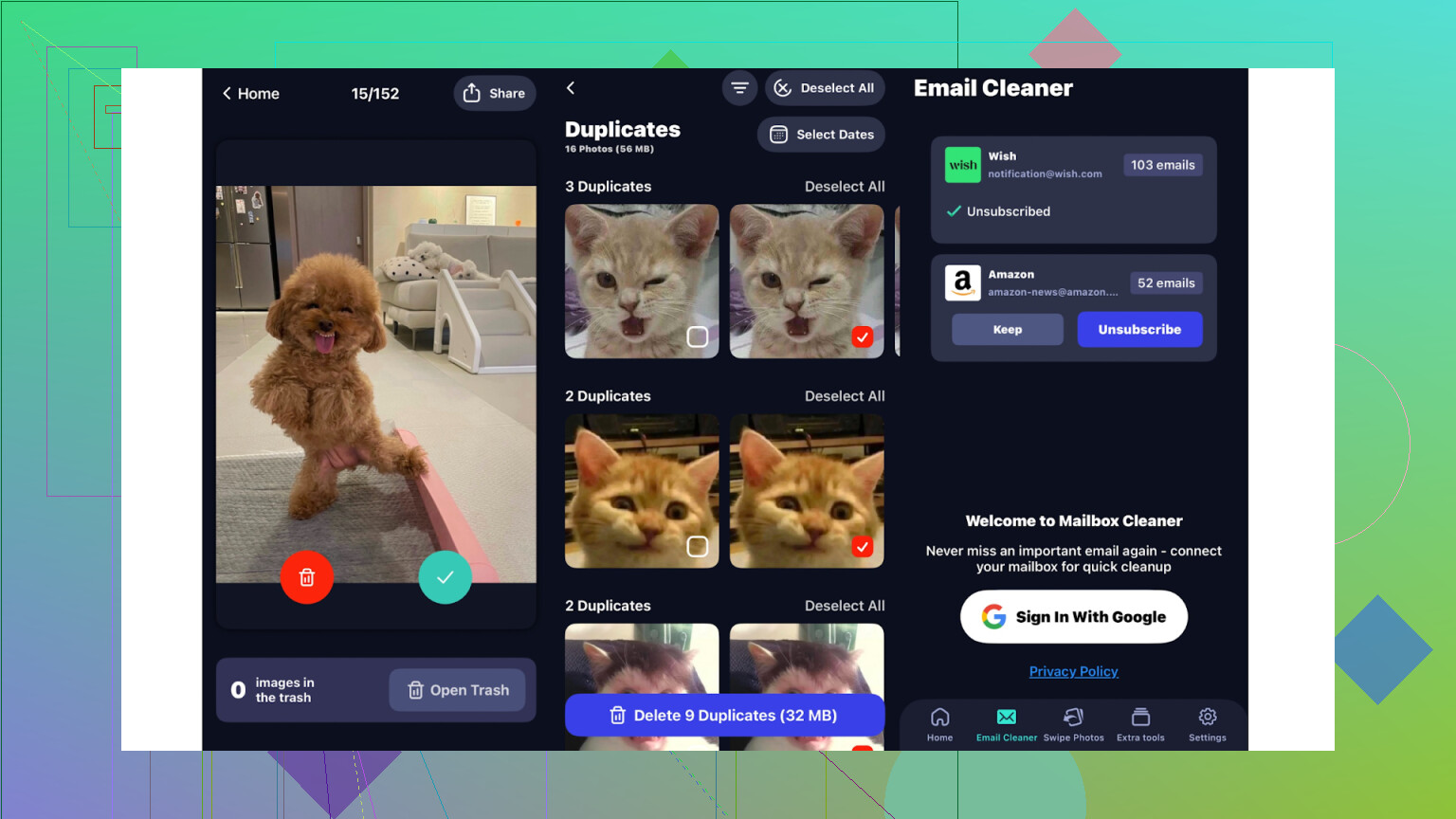Tap the green checkmark keep icon

(445, 577)
